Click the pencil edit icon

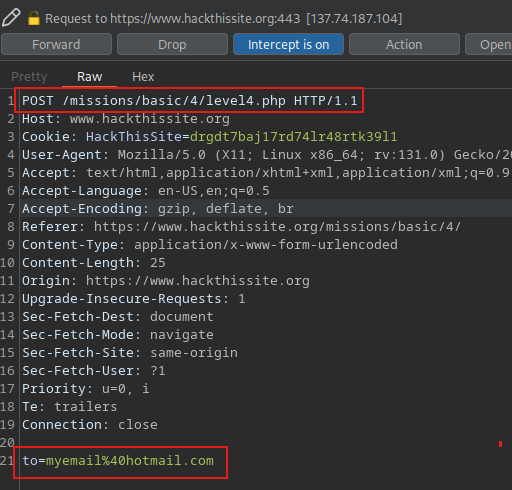click(11, 18)
